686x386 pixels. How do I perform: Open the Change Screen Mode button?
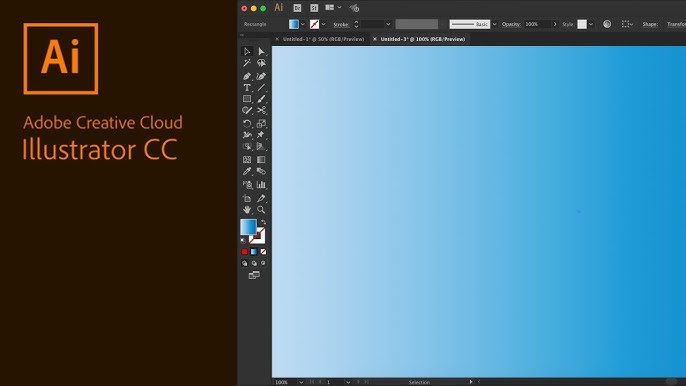[x=254, y=275]
